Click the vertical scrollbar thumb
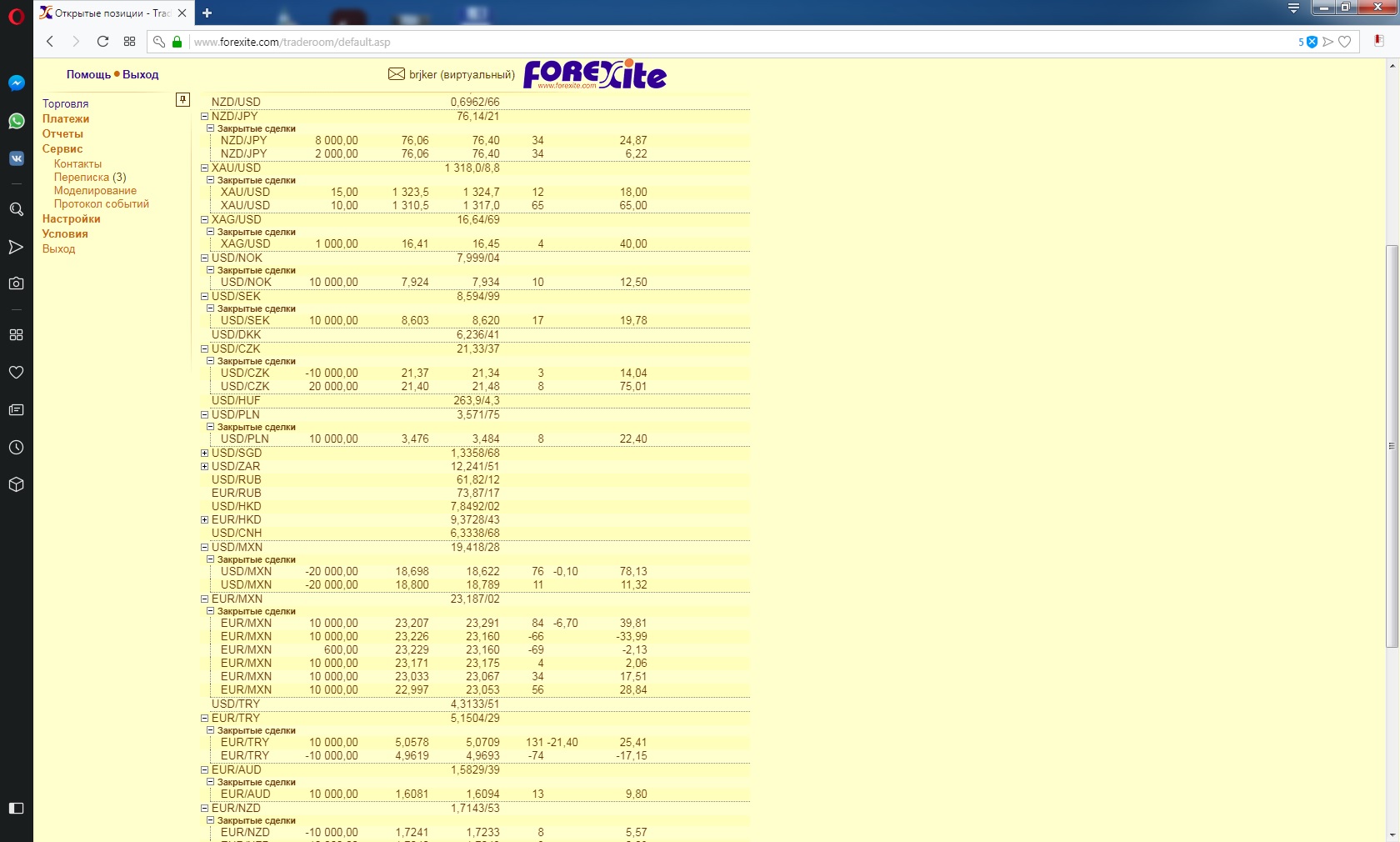 (1392, 446)
